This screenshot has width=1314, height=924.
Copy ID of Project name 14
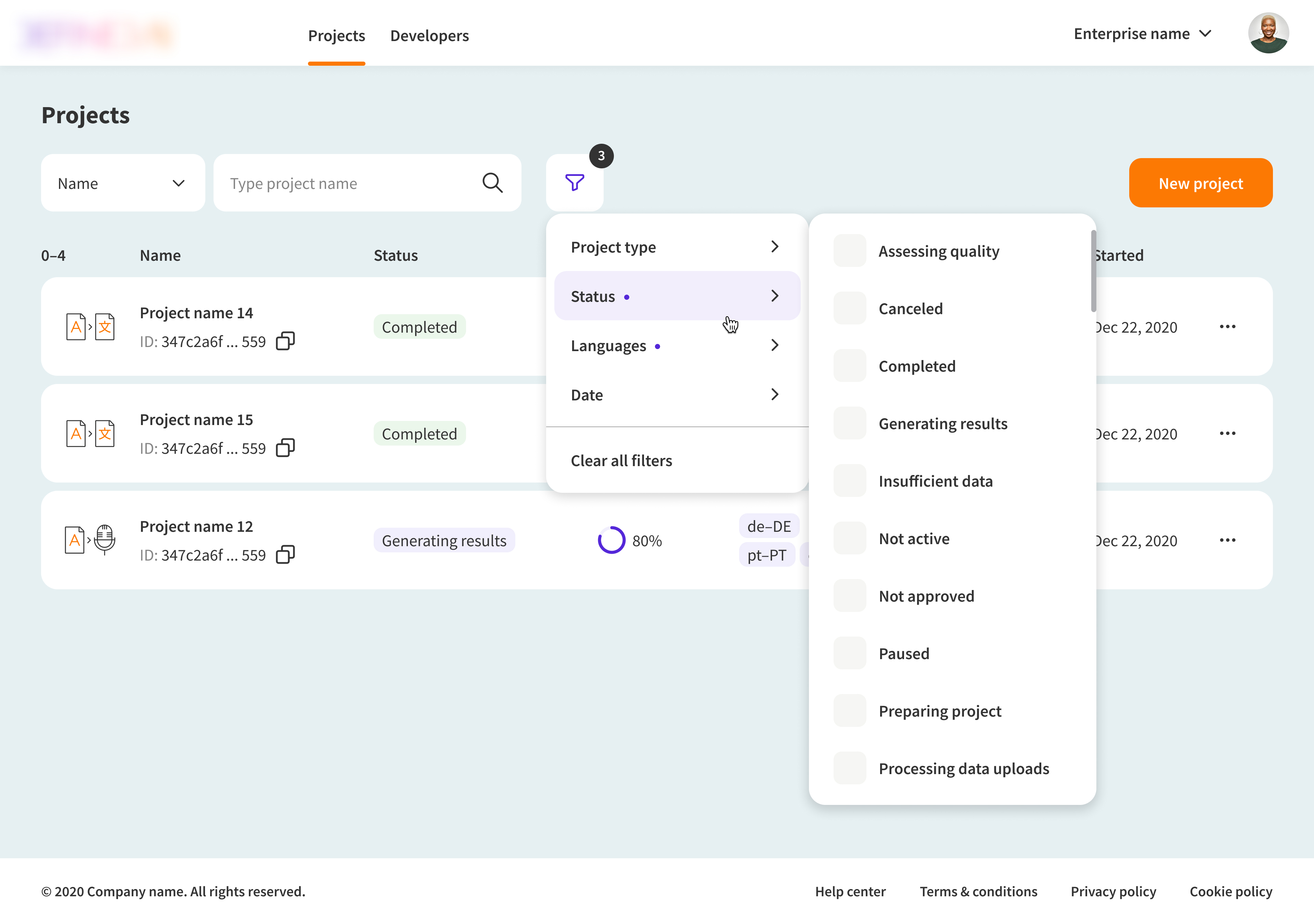pyautogui.click(x=285, y=341)
